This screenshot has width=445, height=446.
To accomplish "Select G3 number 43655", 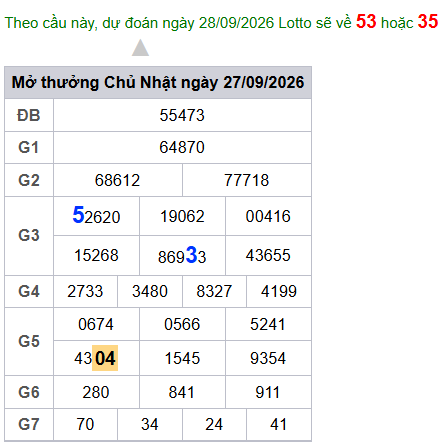I will [268, 255].
